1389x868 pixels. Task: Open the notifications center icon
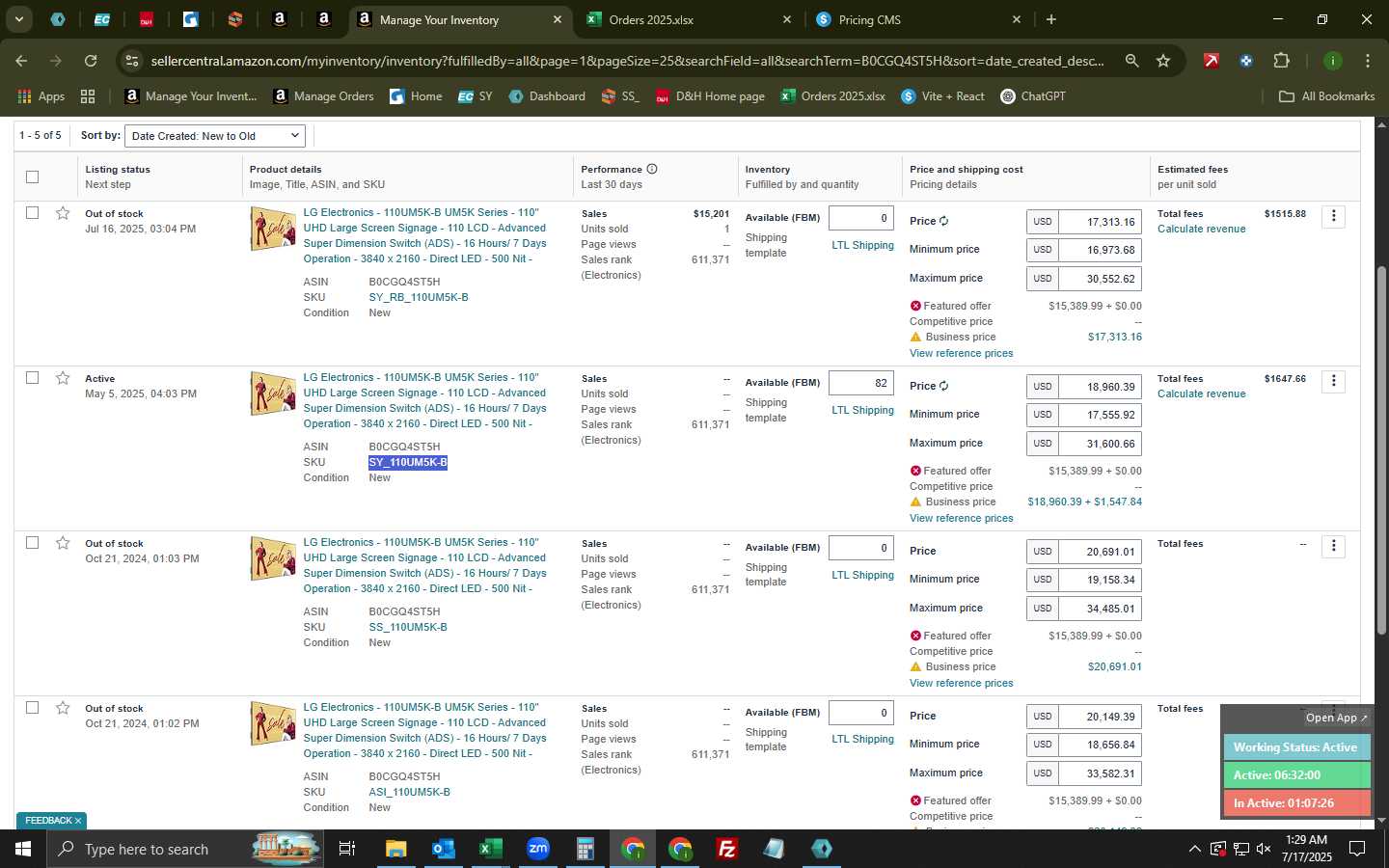pyautogui.click(x=1357, y=849)
